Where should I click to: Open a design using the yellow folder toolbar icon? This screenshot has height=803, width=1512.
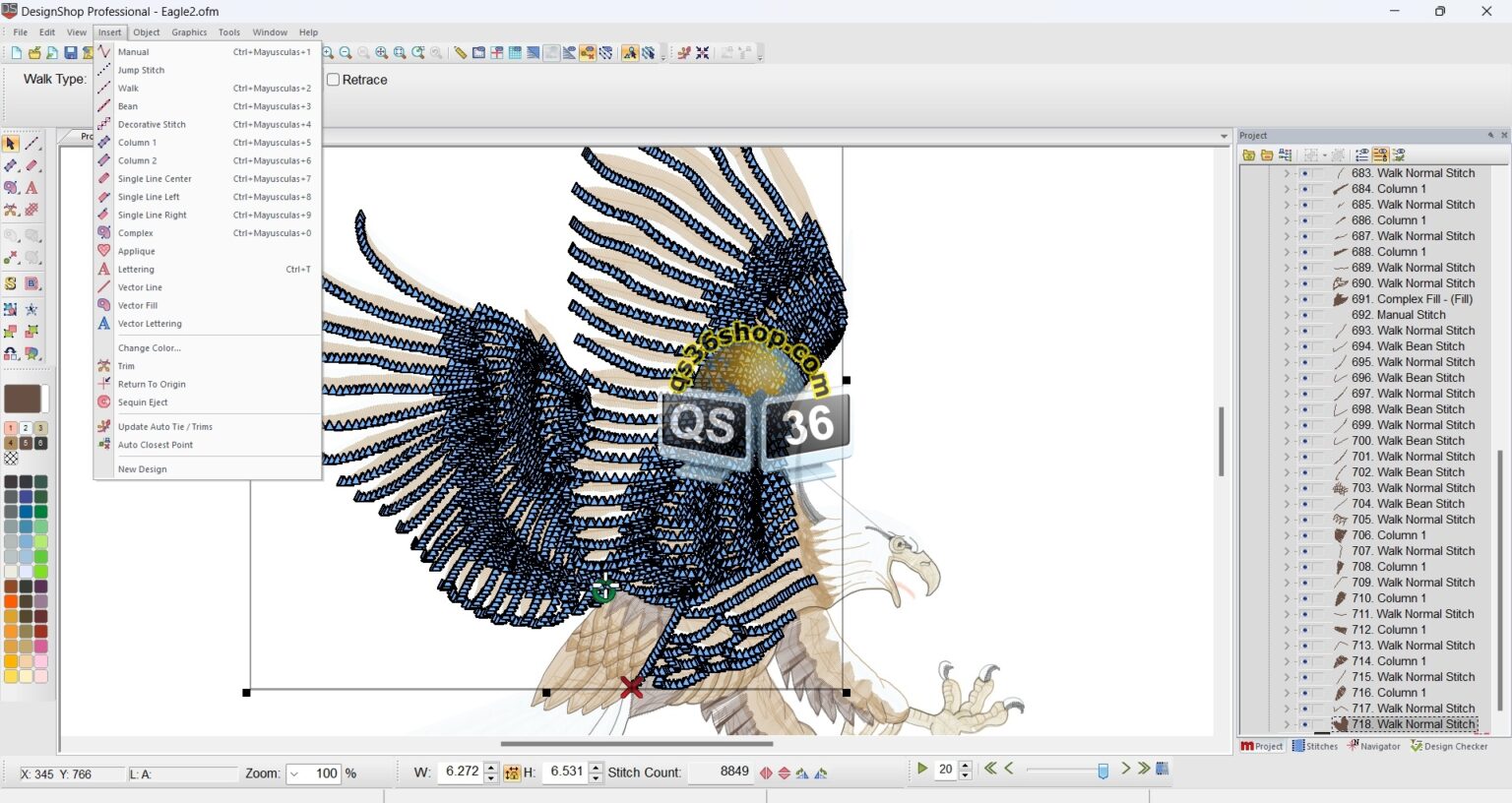32,52
